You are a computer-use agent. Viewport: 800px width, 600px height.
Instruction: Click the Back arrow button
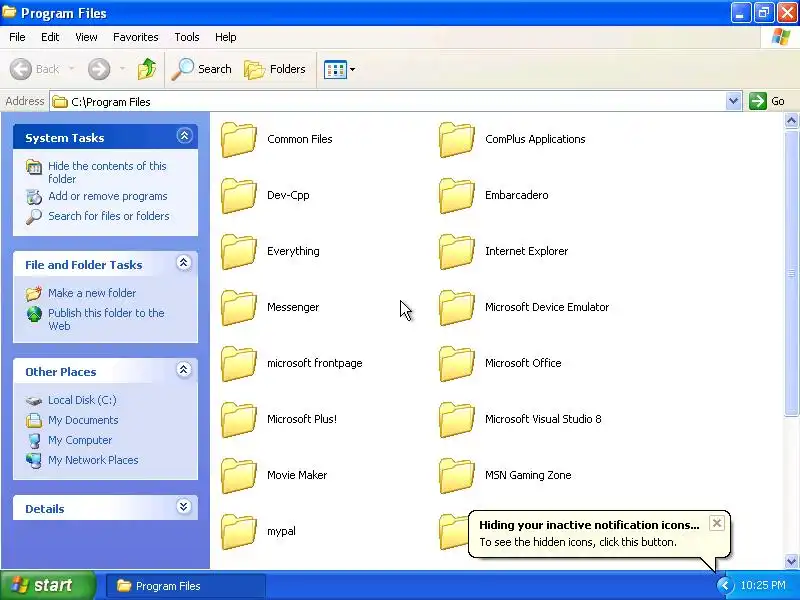tap(21, 69)
